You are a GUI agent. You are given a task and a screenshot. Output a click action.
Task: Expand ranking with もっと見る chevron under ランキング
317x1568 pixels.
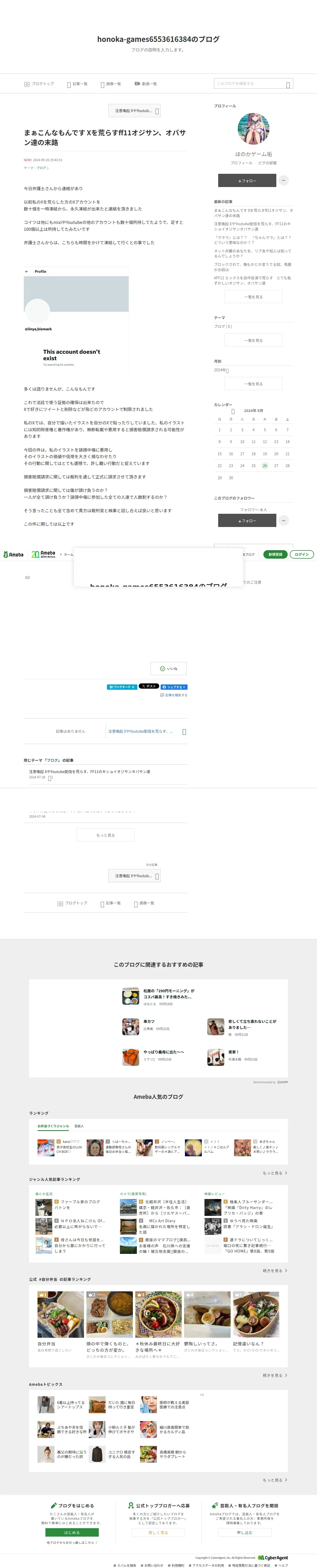(275, 1173)
